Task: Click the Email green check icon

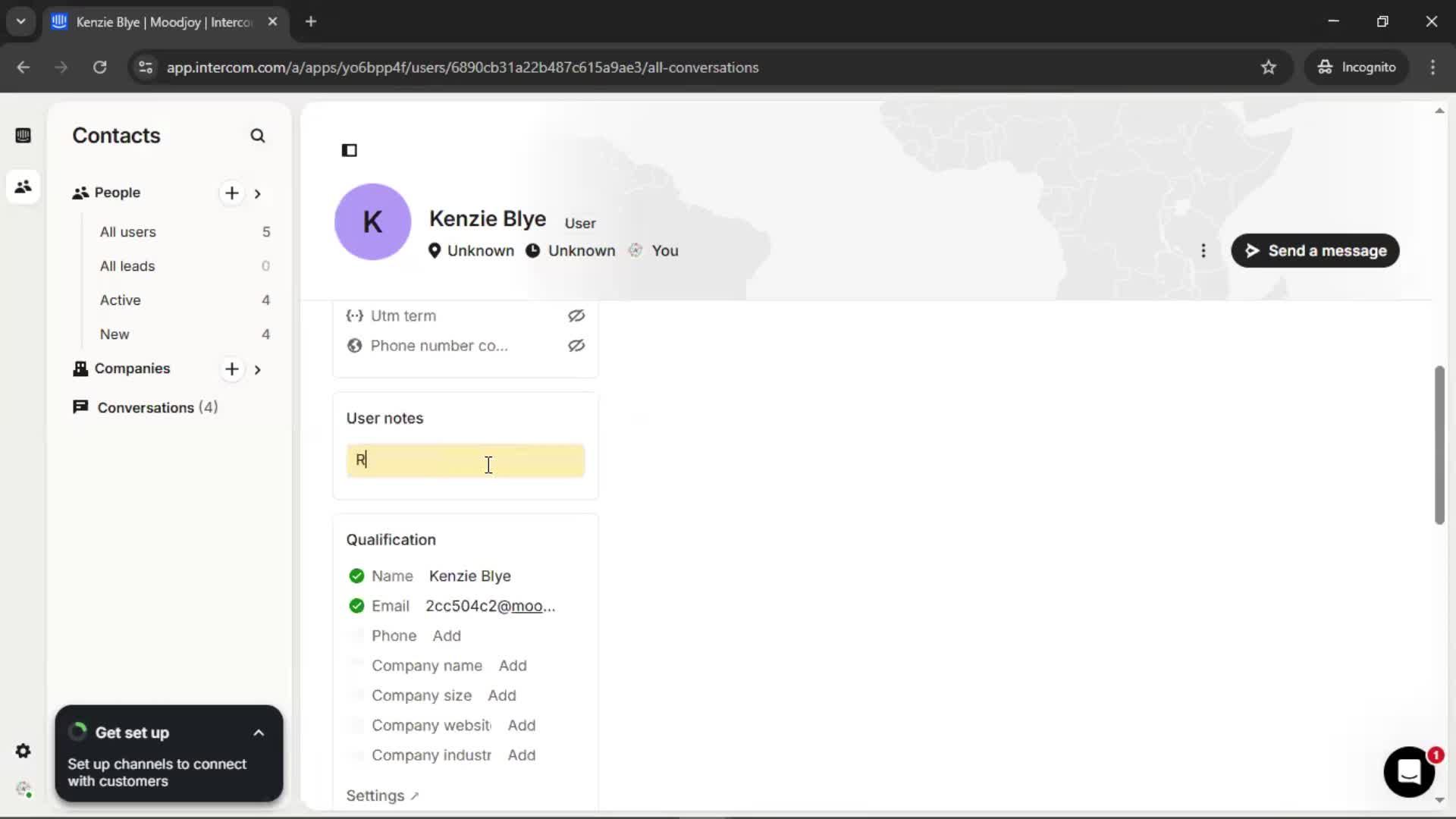Action: (x=356, y=606)
